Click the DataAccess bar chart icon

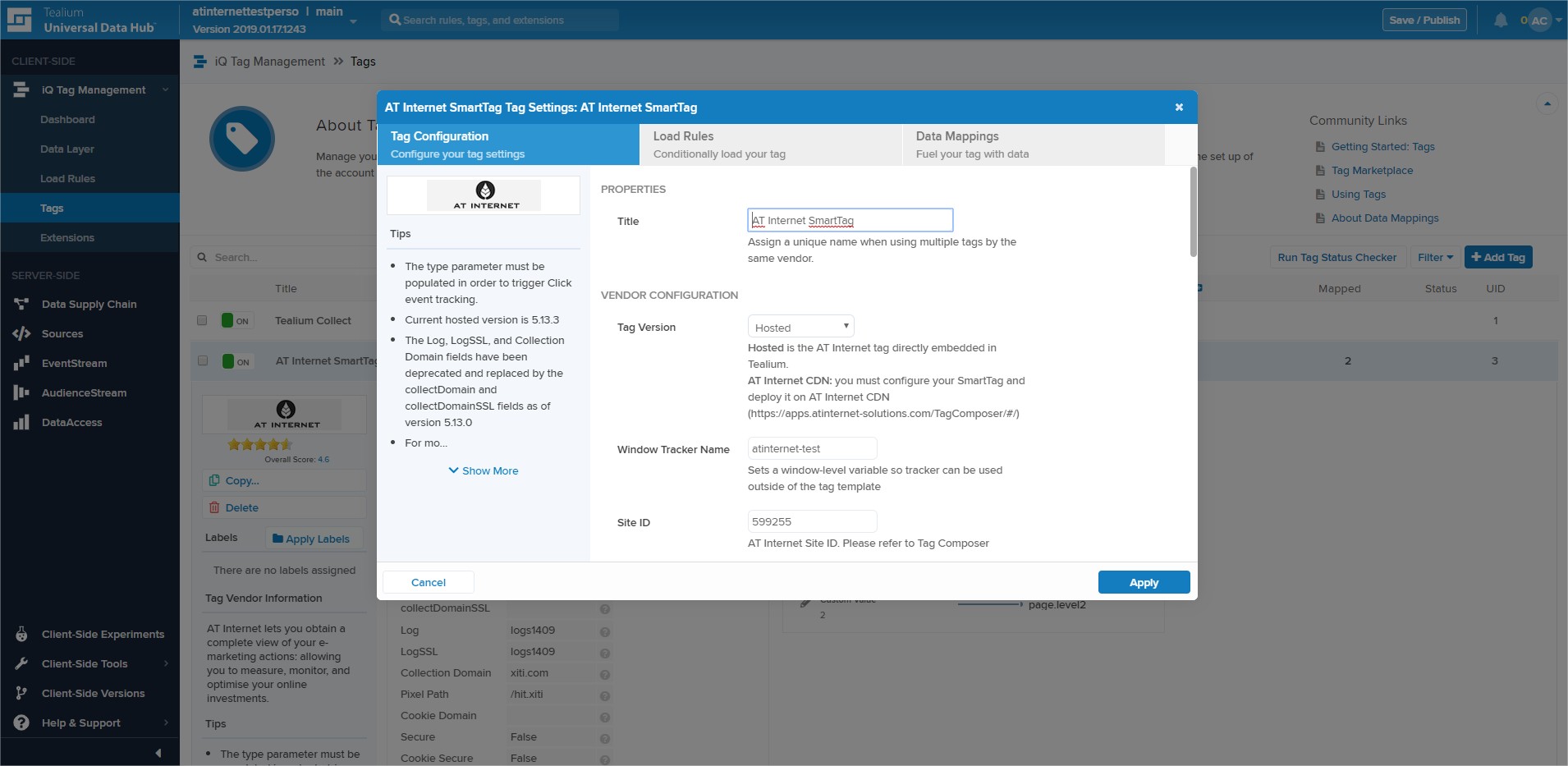tap(21, 422)
